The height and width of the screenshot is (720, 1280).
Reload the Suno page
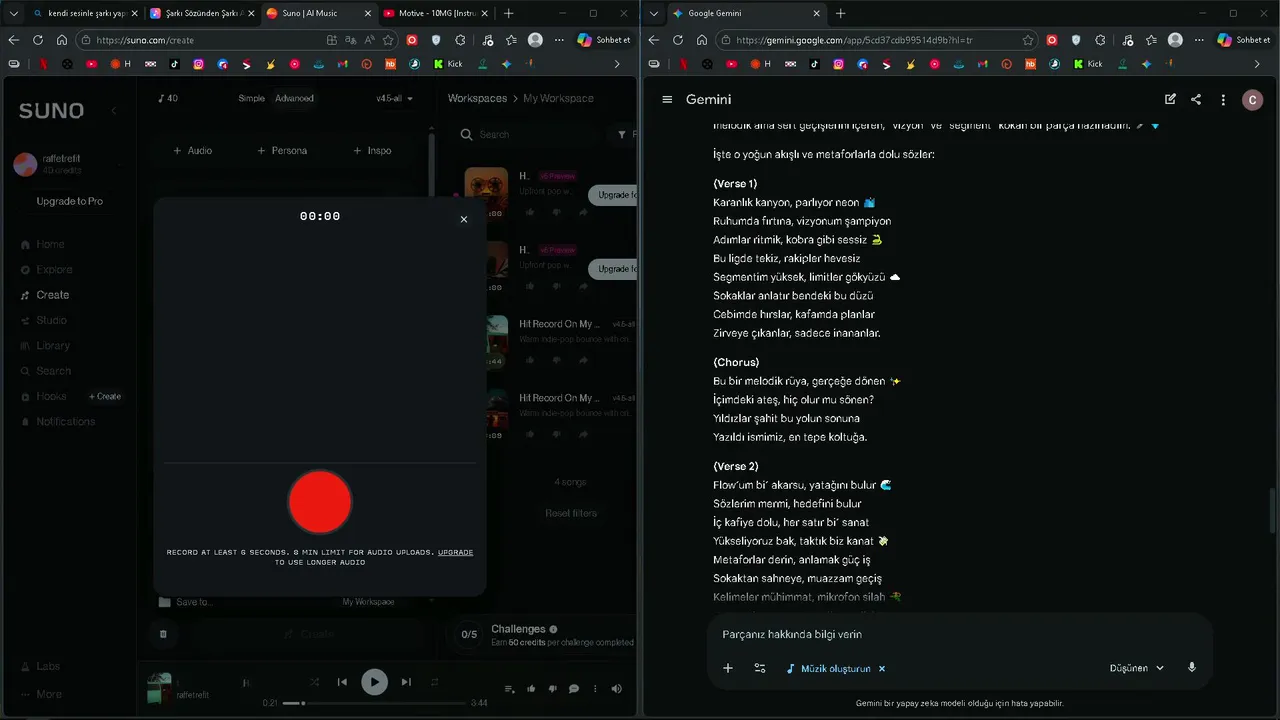(x=38, y=40)
